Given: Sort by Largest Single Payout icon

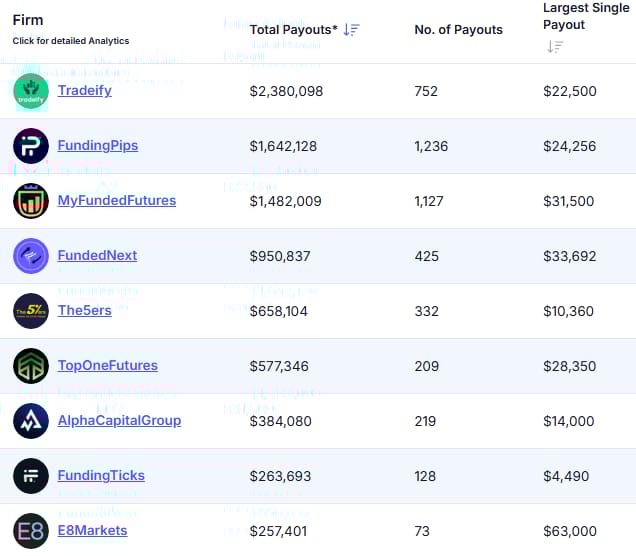Looking at the screenshot, I should pos(555,47).
